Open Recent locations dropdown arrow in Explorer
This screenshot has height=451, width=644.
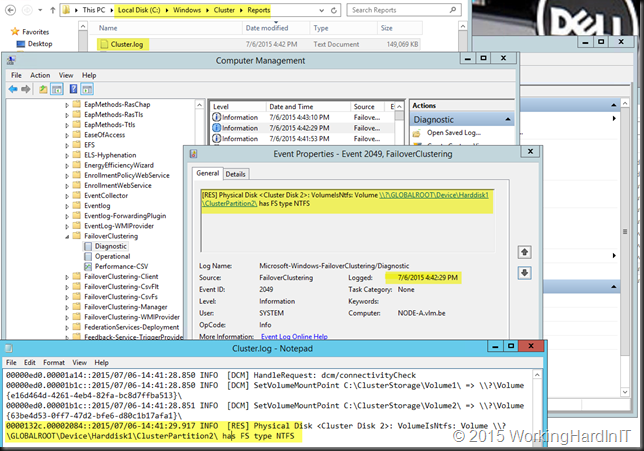pos(40,10)
